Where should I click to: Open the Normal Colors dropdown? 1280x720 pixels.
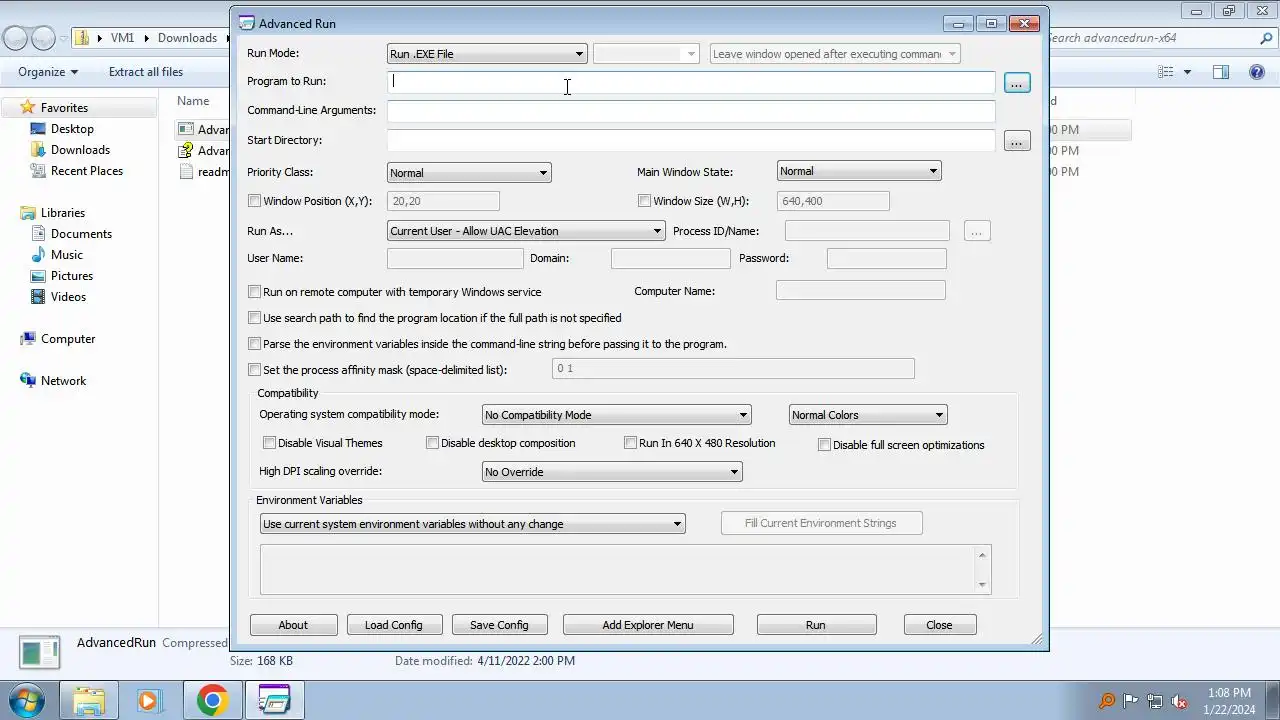click(868, 415)
